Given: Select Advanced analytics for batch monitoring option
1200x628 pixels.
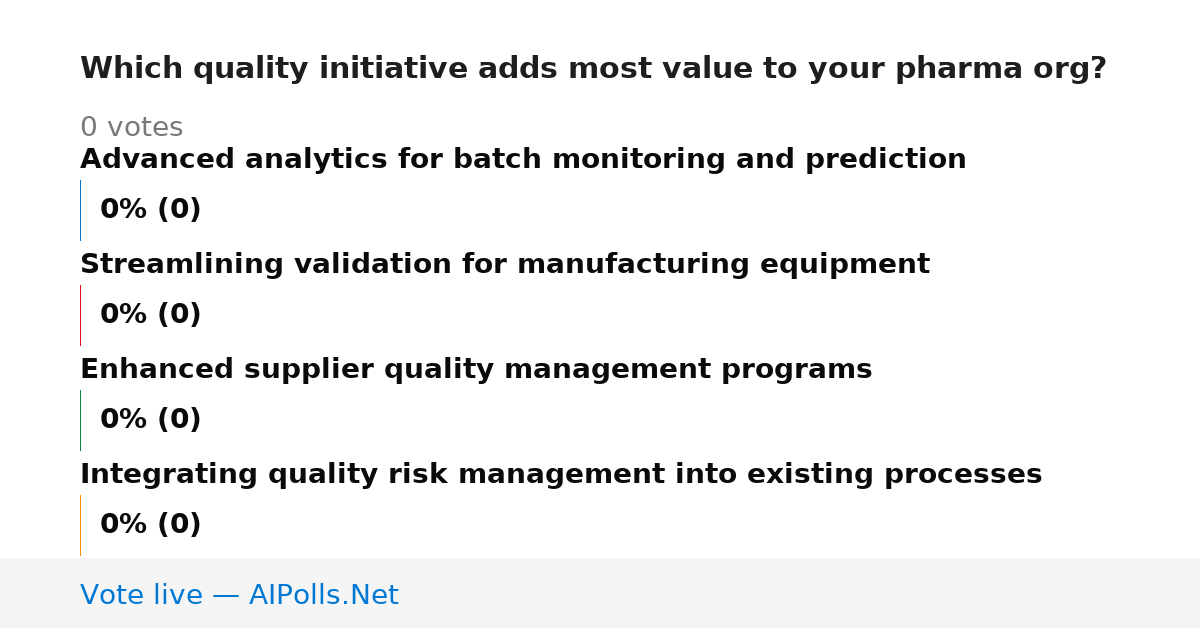Looking at the screenshot, I should (523, 160).
